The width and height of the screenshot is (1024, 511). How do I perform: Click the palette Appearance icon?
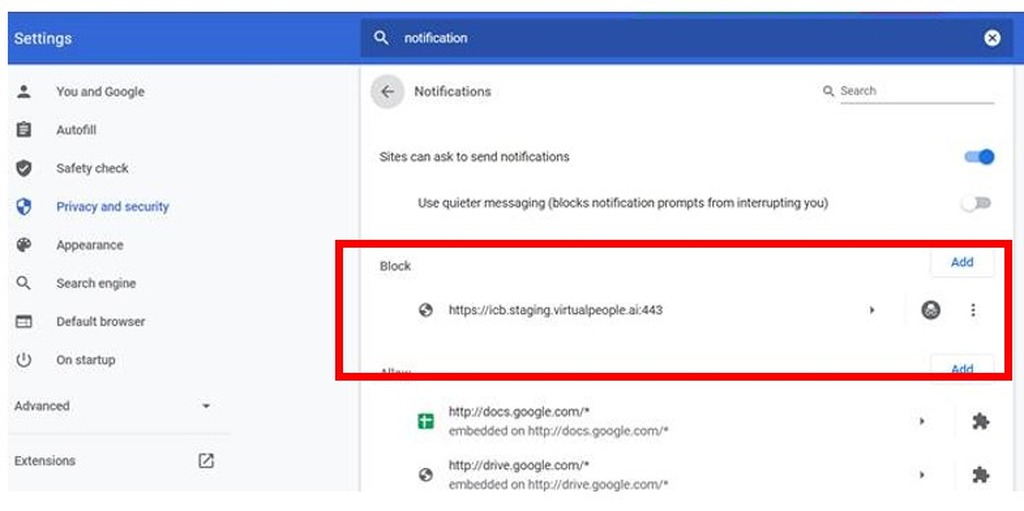24,245
